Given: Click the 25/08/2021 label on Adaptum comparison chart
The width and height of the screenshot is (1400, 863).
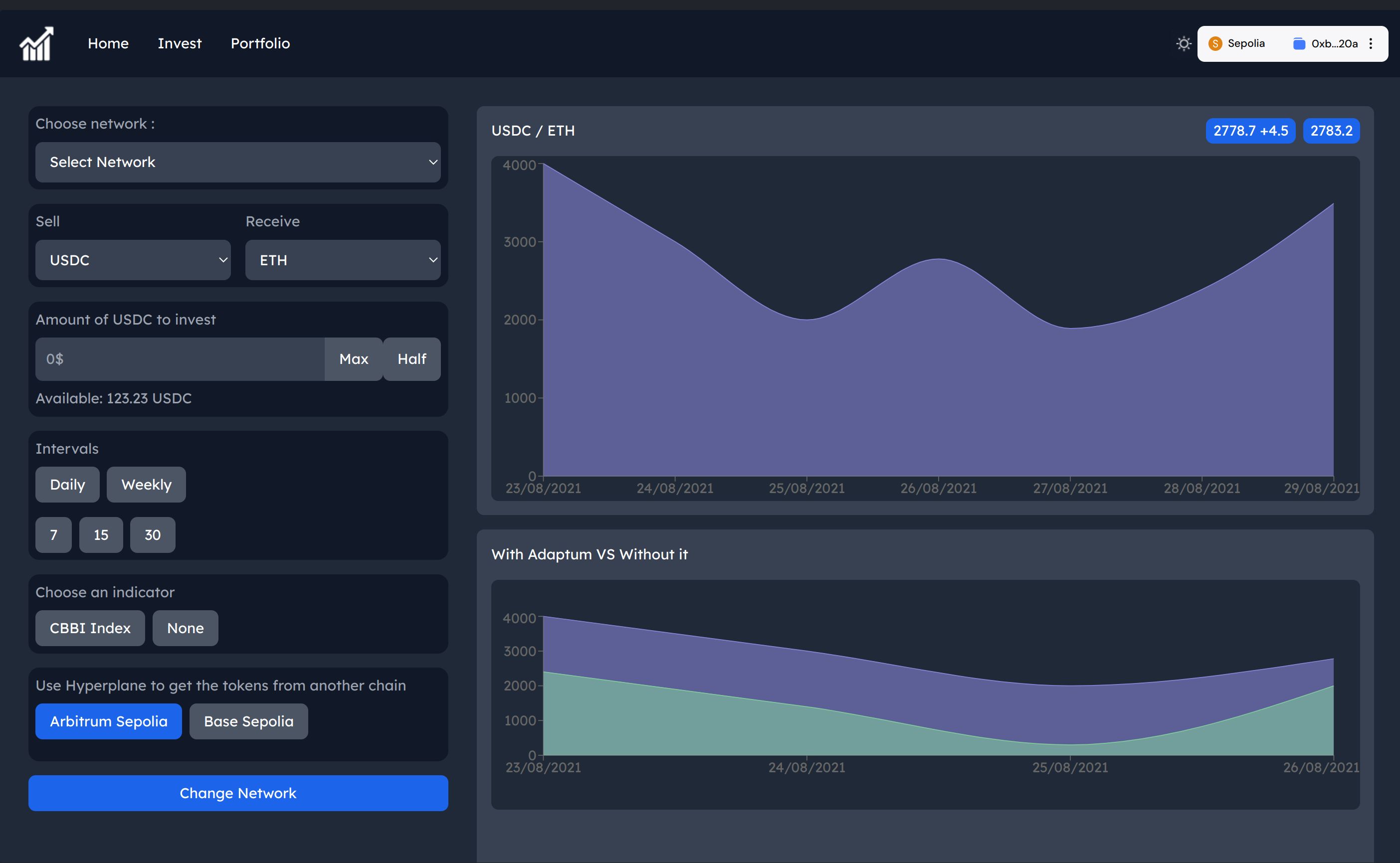Looking at the screenshot, I should [1070, 768].
